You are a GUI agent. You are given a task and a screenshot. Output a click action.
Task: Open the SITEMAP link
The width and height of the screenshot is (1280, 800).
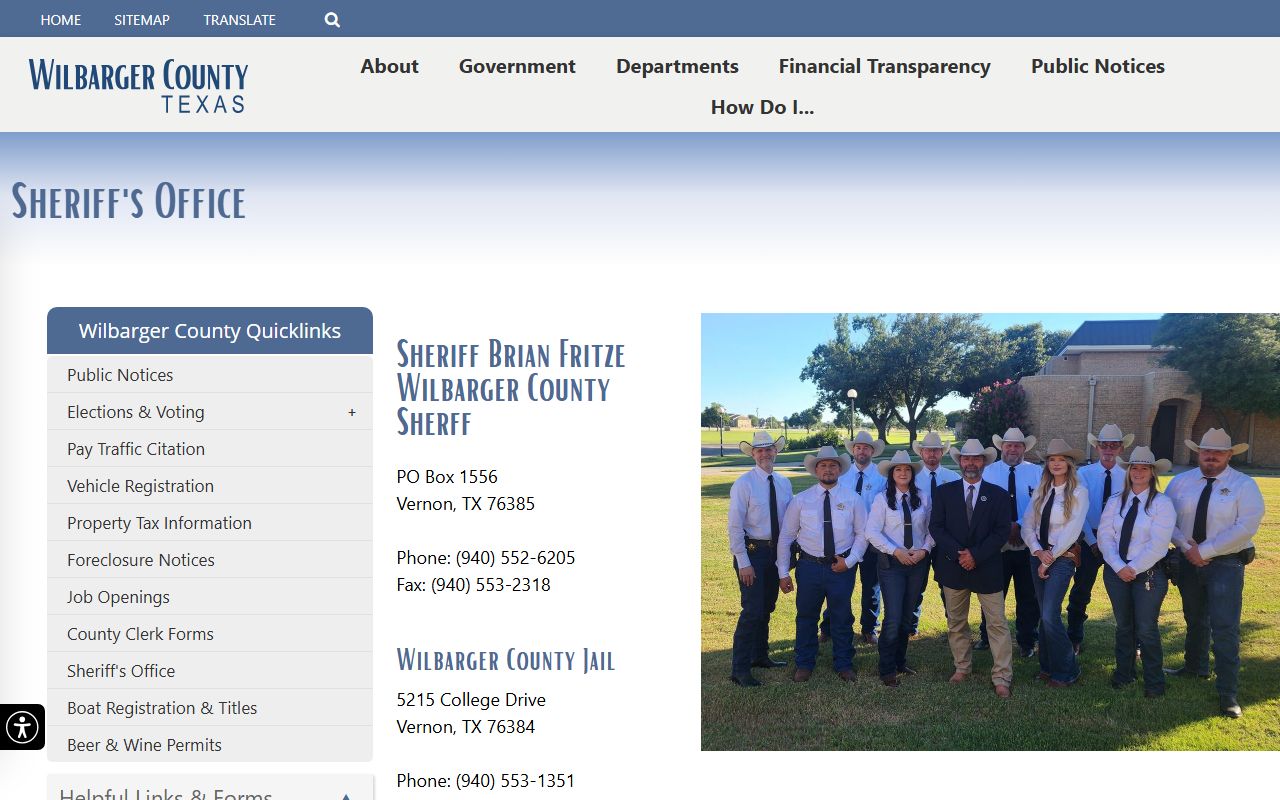click(x=142, y=20)
